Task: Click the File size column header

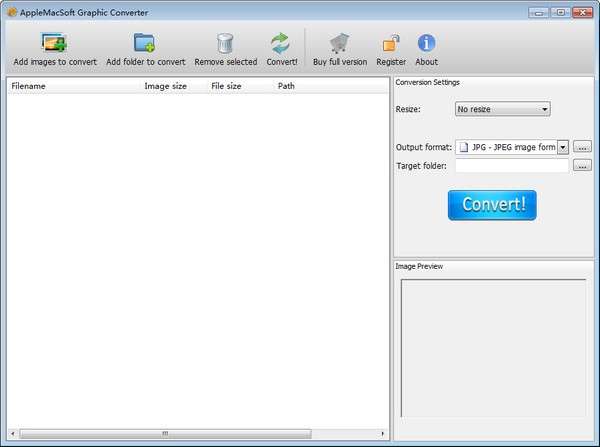Action: click(226, 86)
